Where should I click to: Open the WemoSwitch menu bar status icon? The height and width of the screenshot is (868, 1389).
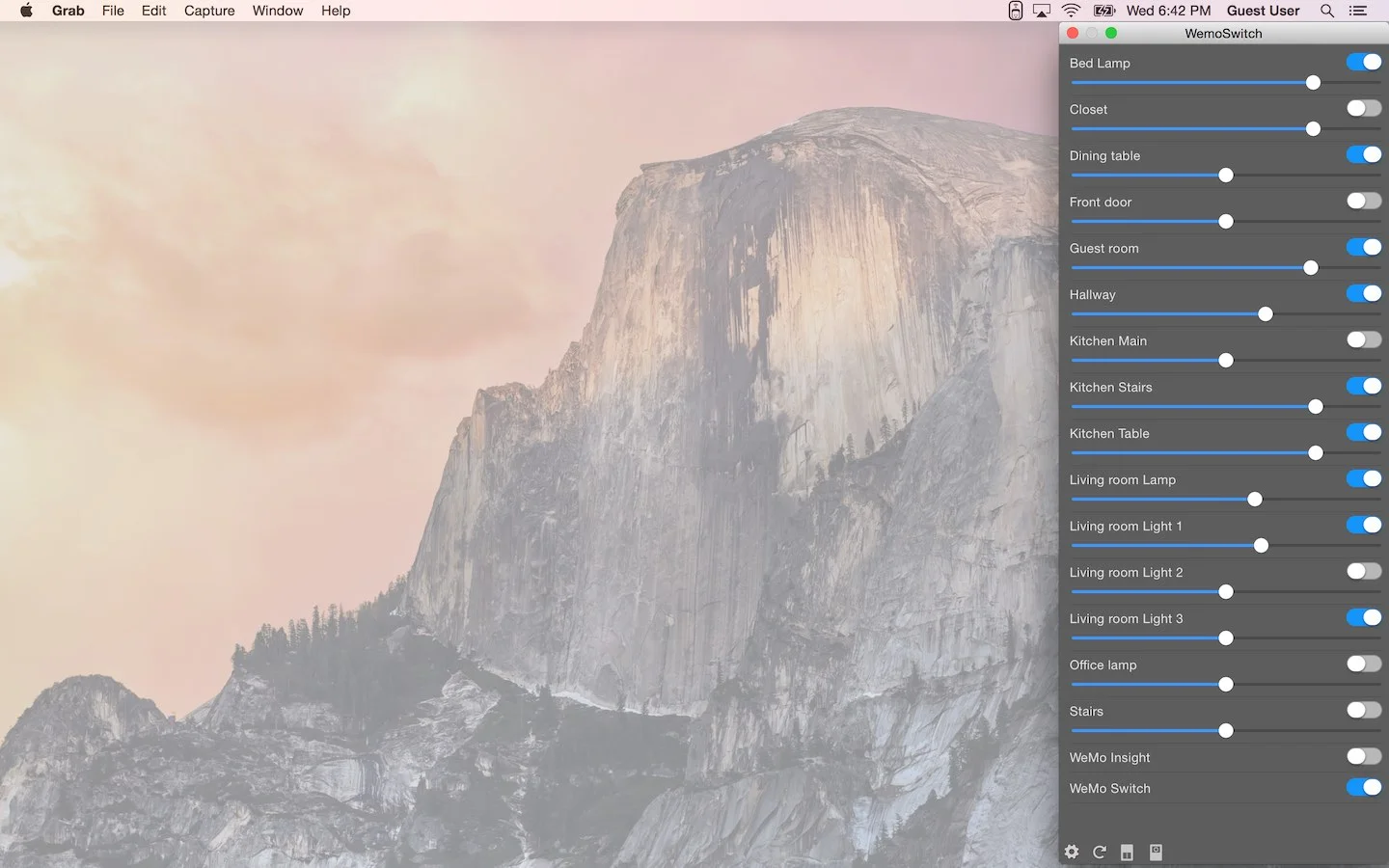pyautogui.click(x=1015, y=11)
